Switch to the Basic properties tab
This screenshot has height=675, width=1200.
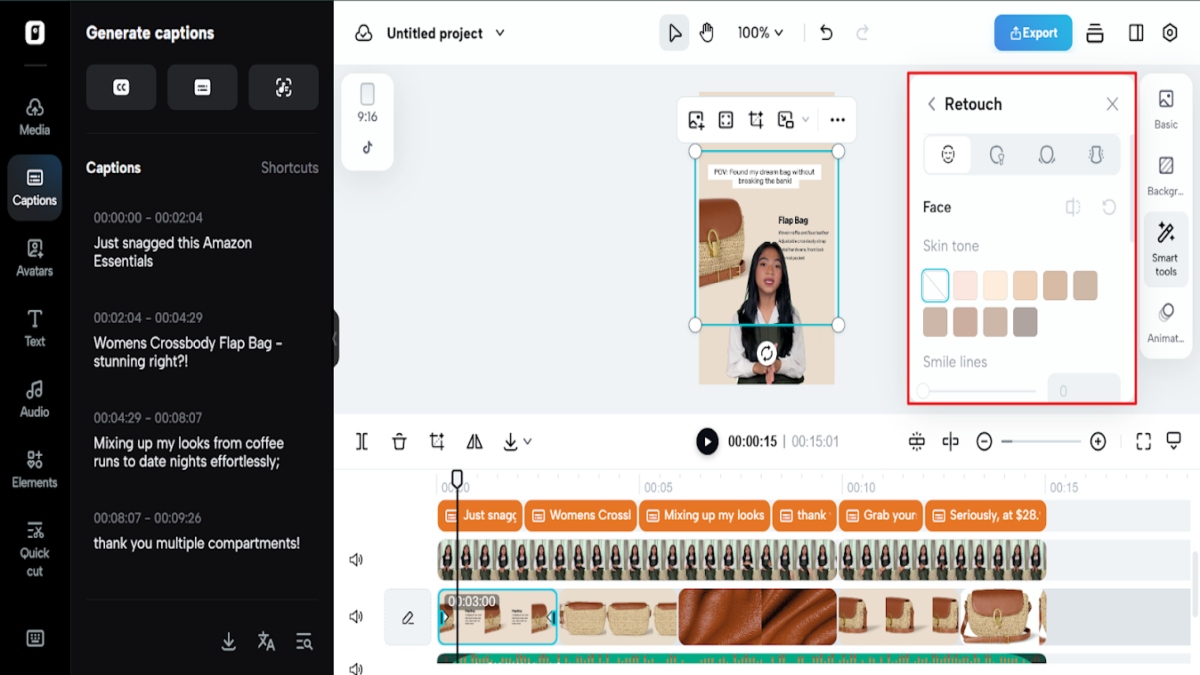coord(1165,108)
